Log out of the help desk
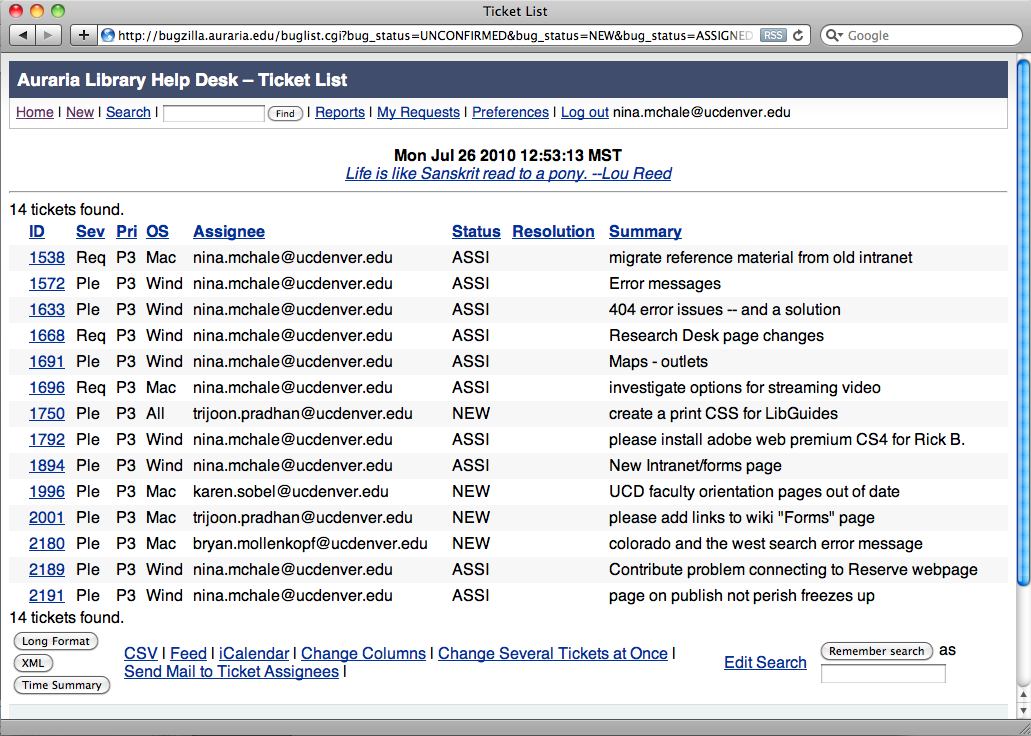Viewport: 1031px width, 736px height. [x=585, y=112]
